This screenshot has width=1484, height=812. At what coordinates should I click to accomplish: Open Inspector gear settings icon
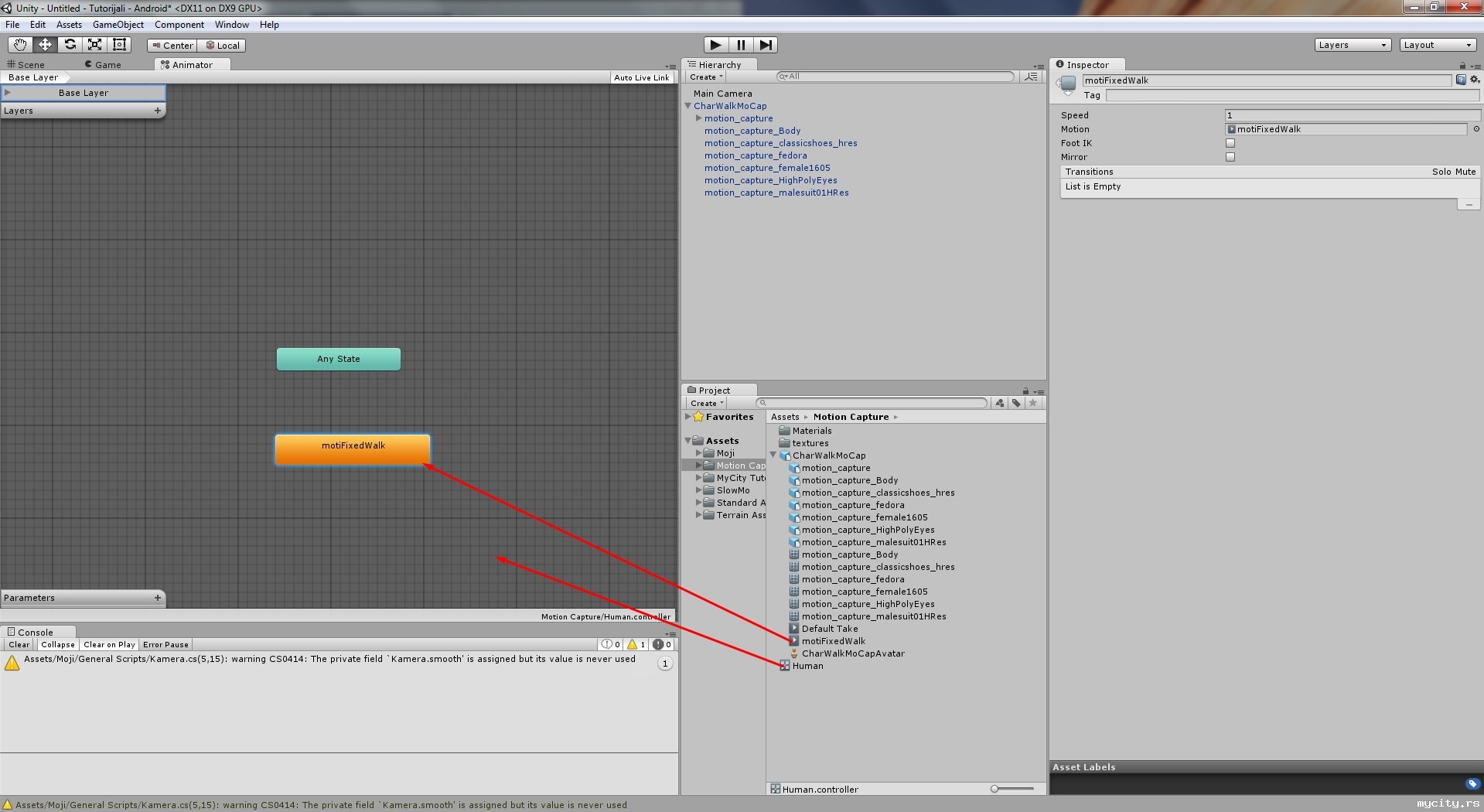[x=1475, y=80]
